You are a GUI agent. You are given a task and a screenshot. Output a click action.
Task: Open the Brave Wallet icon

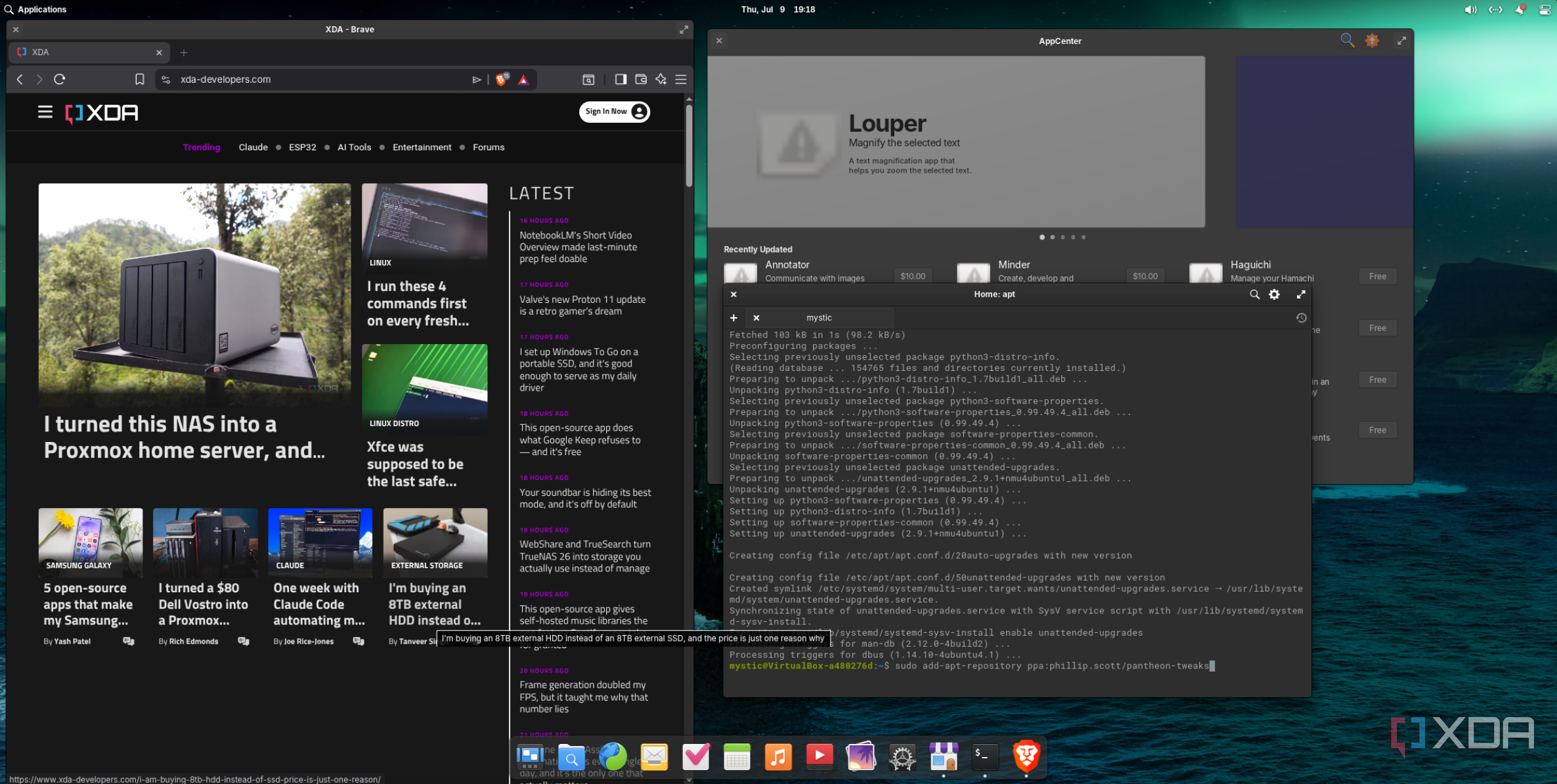(641, 79)
